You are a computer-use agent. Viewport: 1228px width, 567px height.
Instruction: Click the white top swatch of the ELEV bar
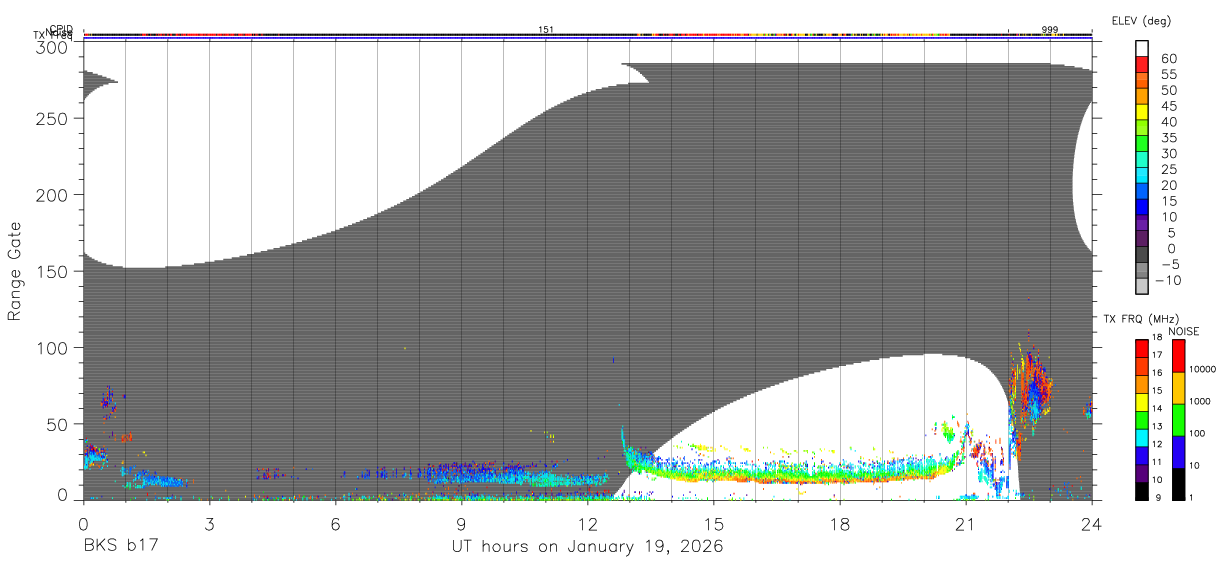(x=1142, y=48)
